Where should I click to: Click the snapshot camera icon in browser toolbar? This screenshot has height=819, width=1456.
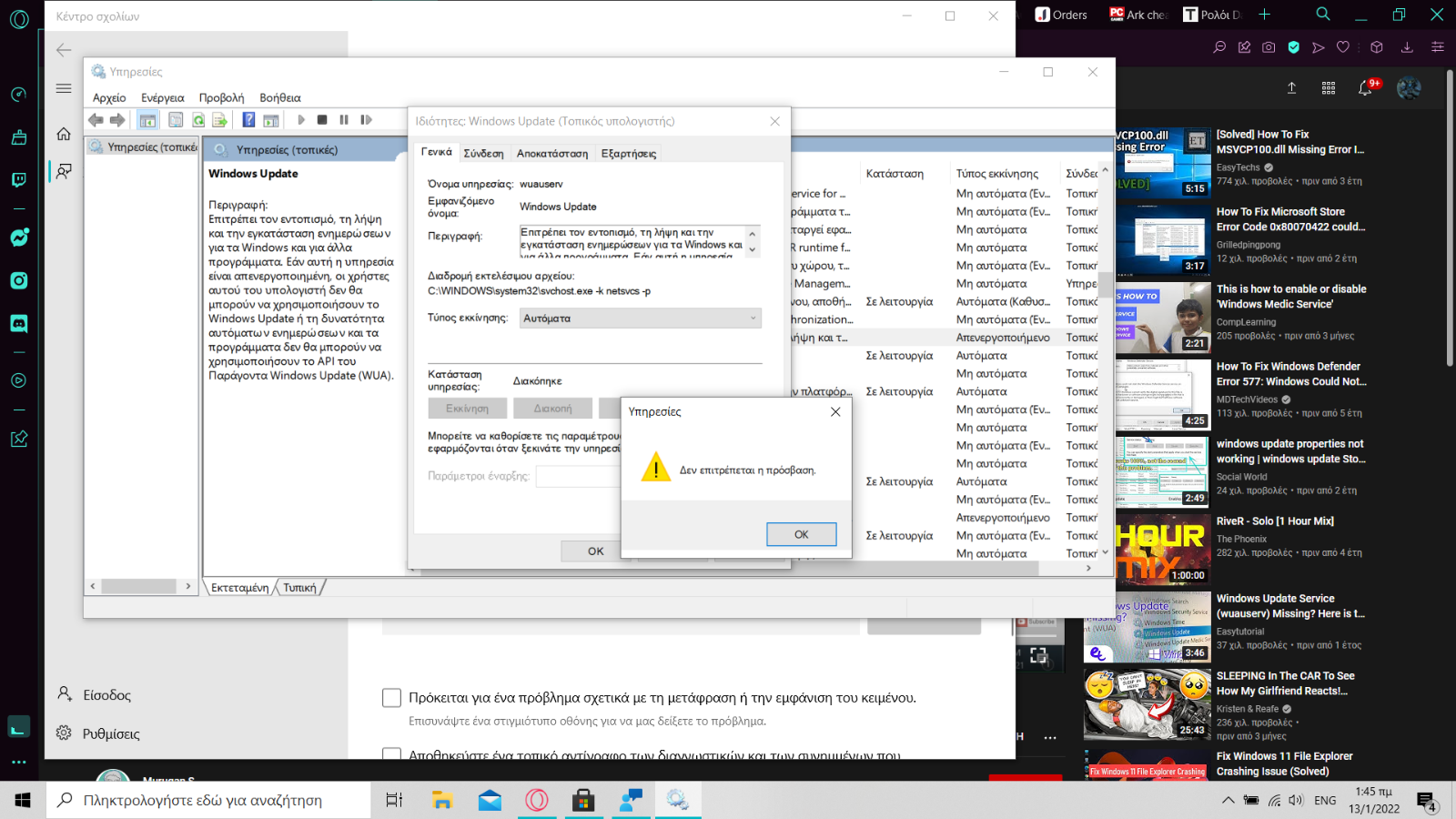pyautogui.click(x=1269, y=47)
